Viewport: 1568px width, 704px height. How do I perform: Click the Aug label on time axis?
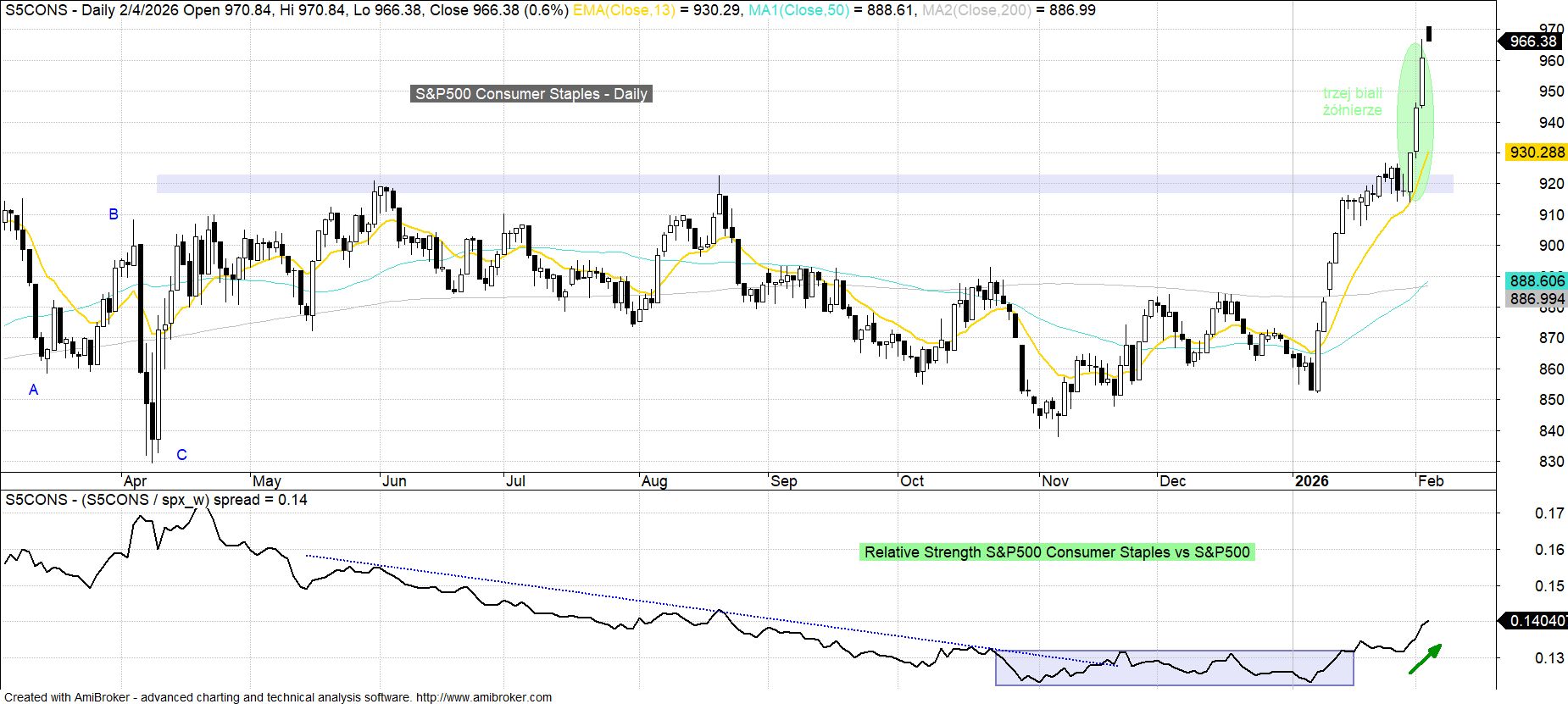click(x=653, y=481)
